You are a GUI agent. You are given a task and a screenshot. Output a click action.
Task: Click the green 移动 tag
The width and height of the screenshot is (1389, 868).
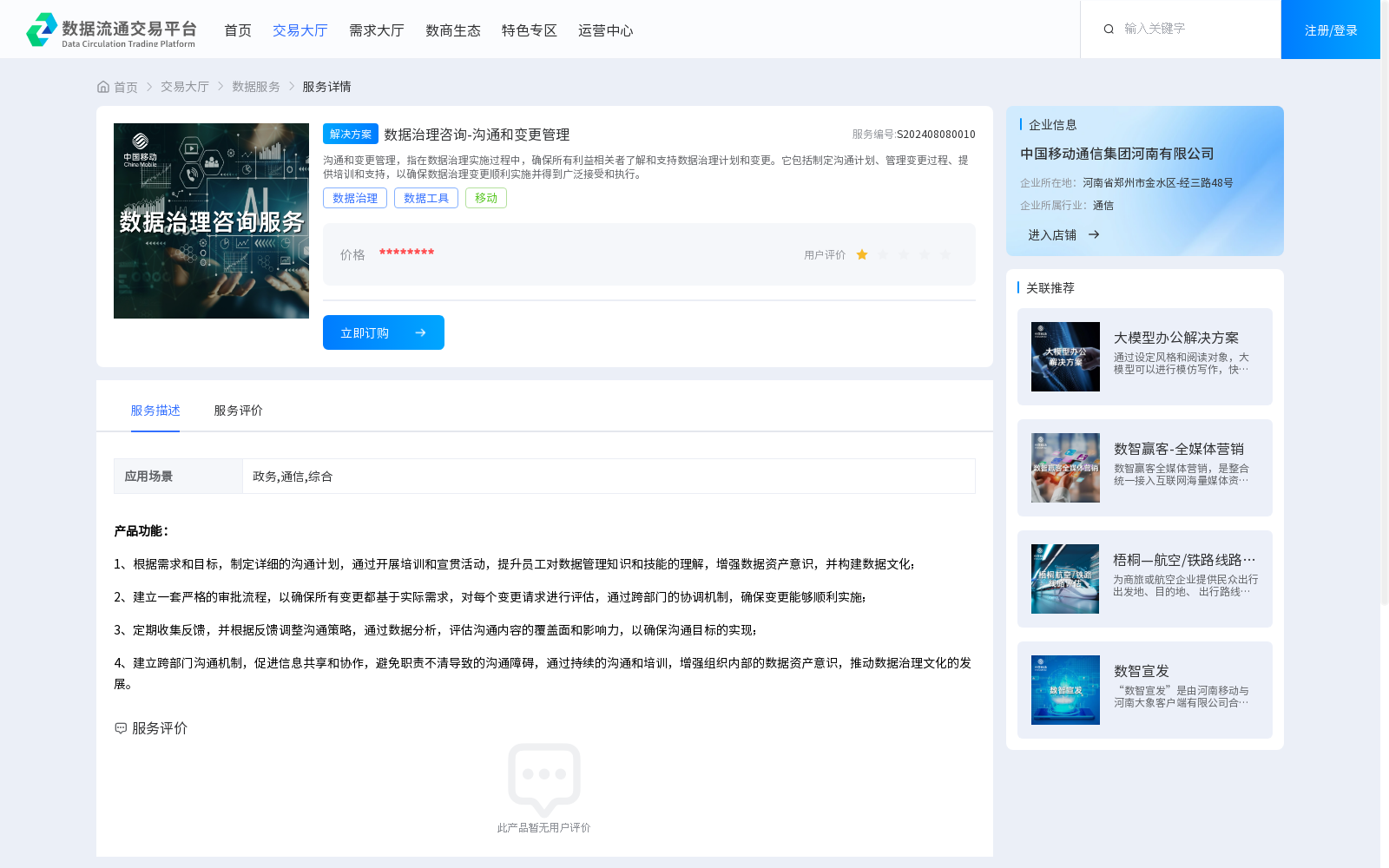coord(486,198)
